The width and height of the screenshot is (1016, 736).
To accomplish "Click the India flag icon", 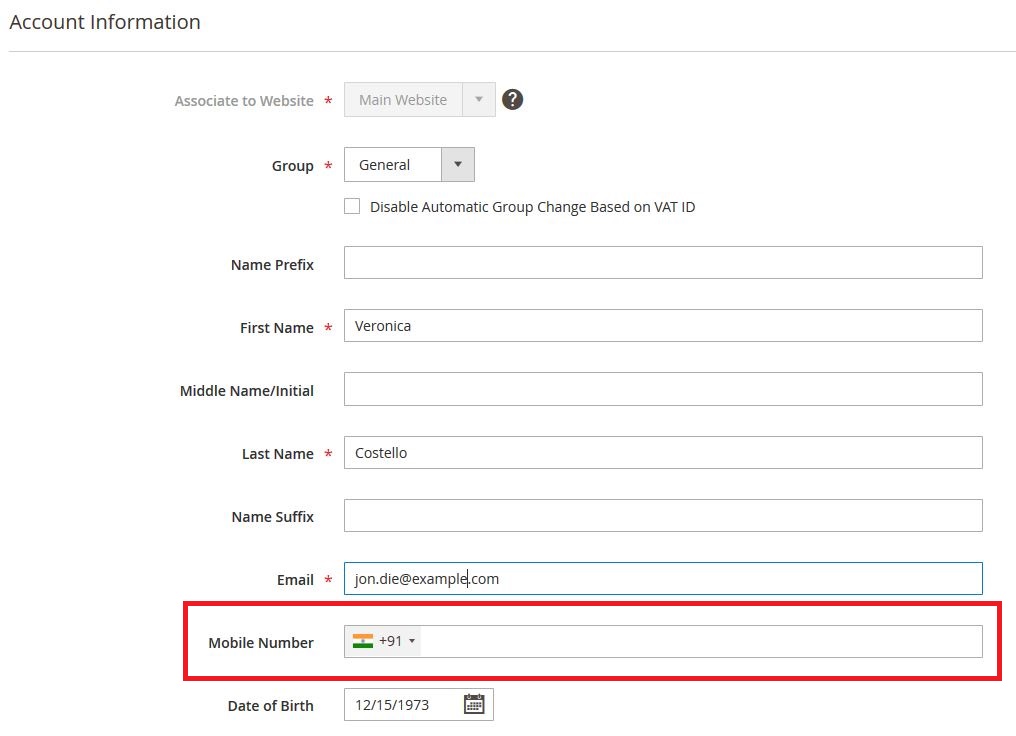I will (362, 641).
